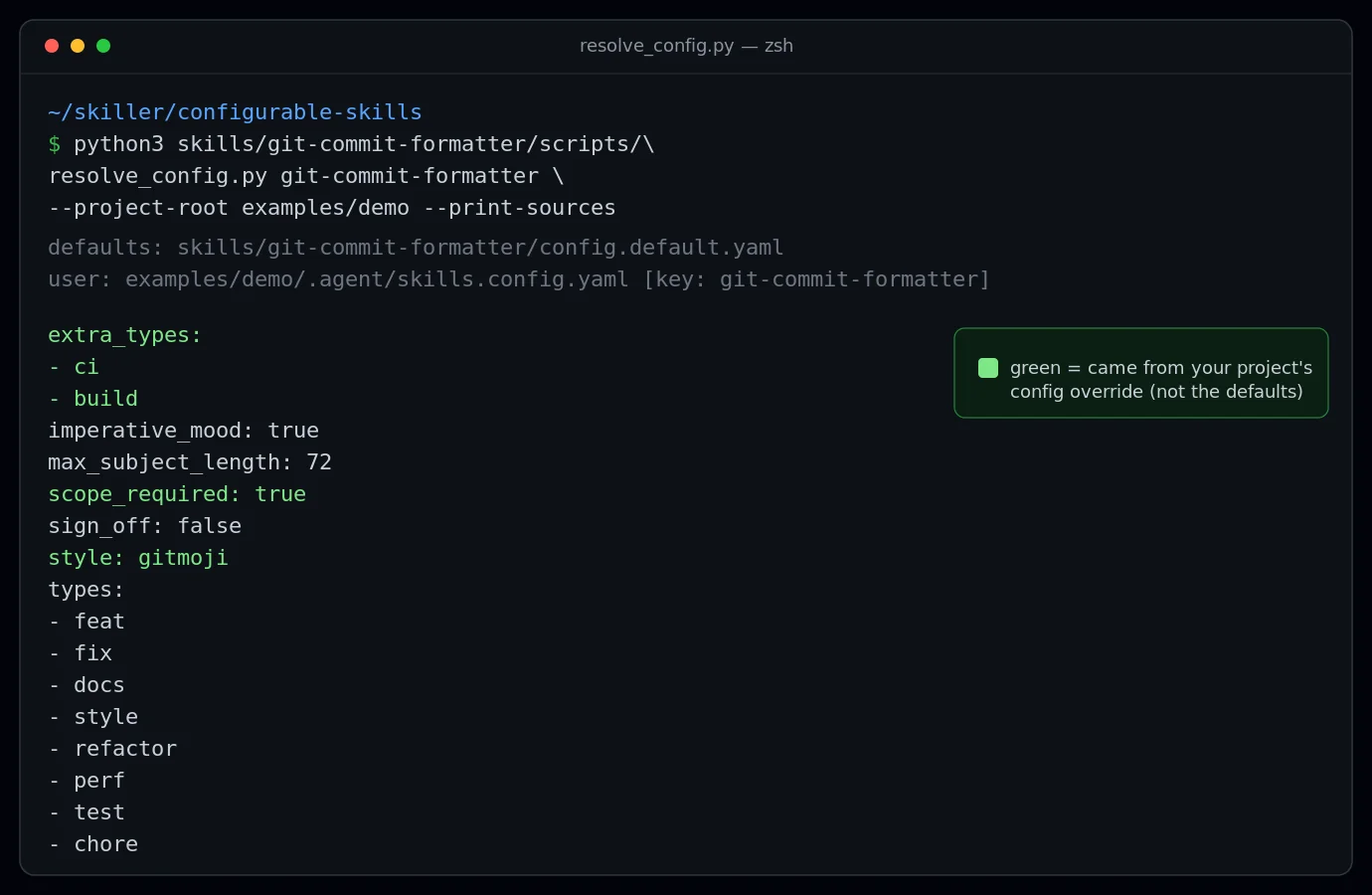
Task: Click the 'extra_types:' key
Action: pos(125,335)
